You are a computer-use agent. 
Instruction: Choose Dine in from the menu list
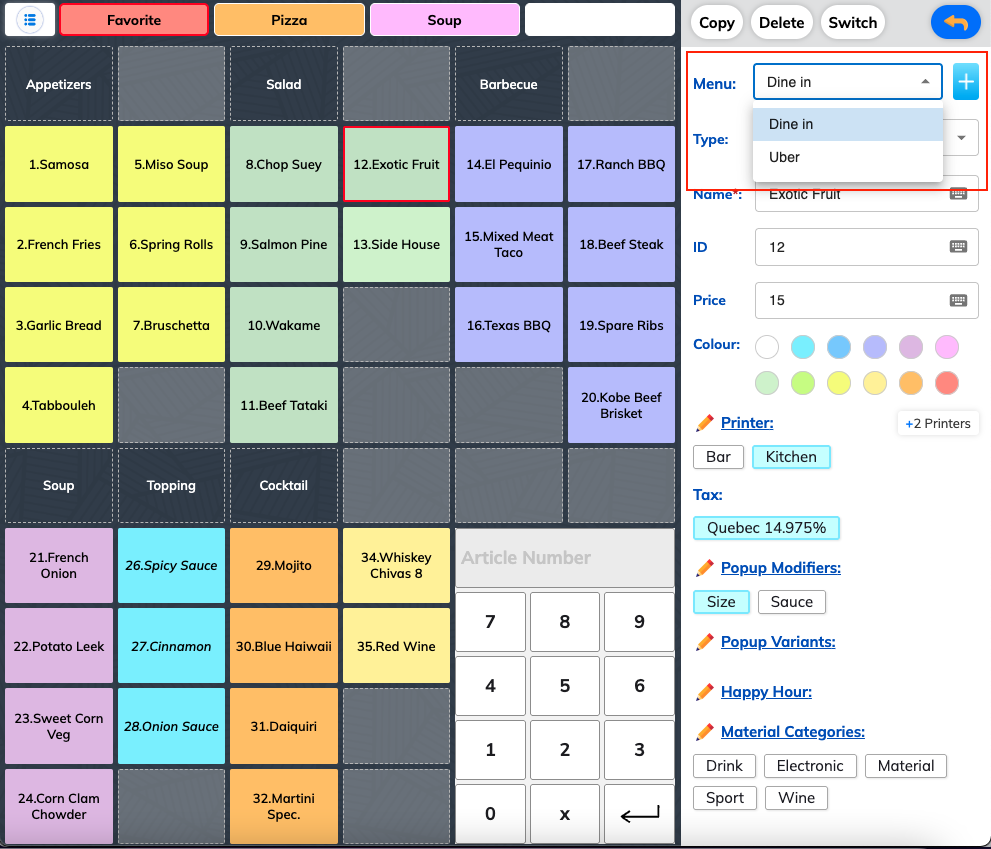pos(848,124)
